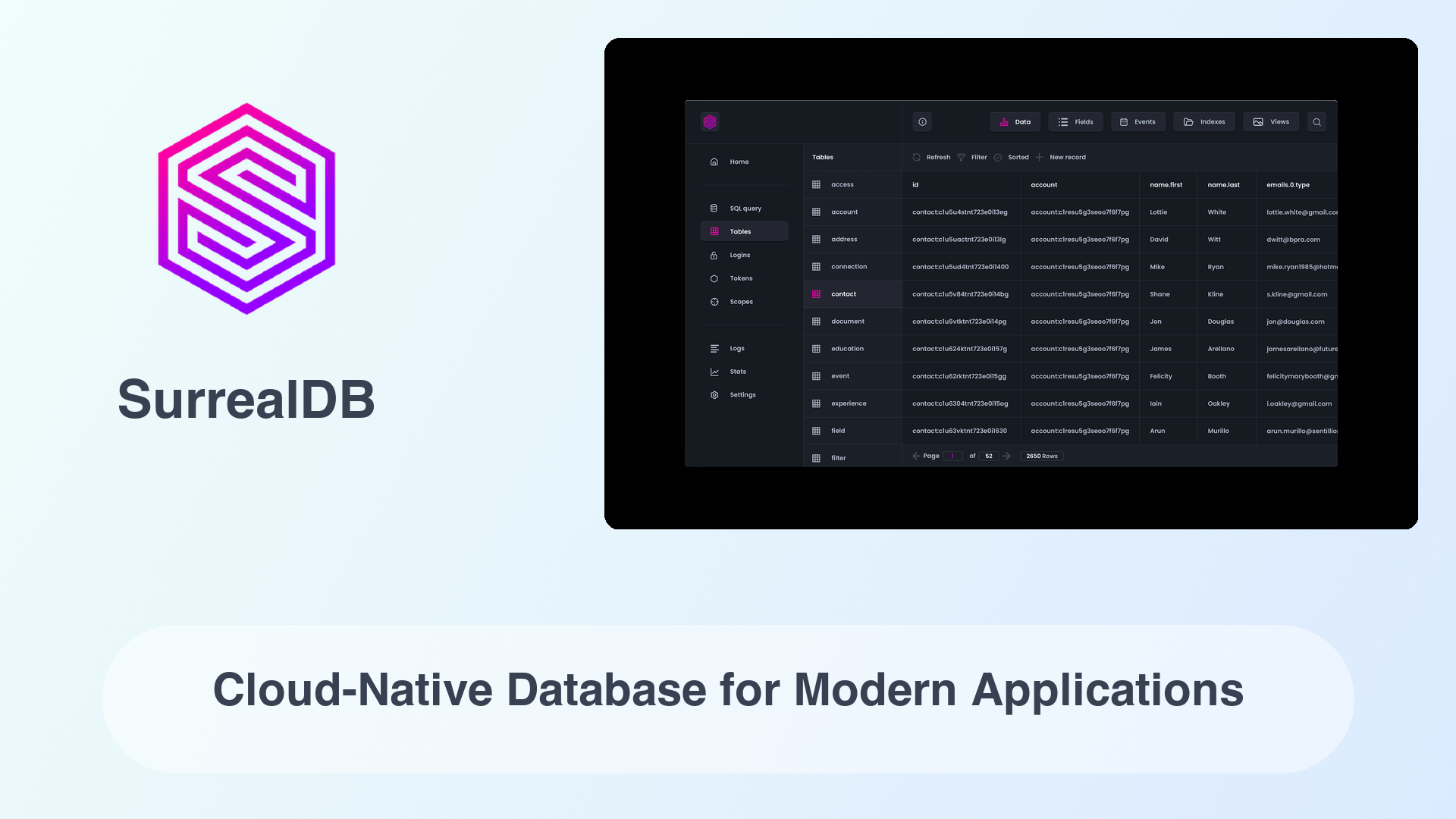The width and height of the screenshot is (1456, 819).
Task: Open the Events tab
Action: (x=1137, y=121)
